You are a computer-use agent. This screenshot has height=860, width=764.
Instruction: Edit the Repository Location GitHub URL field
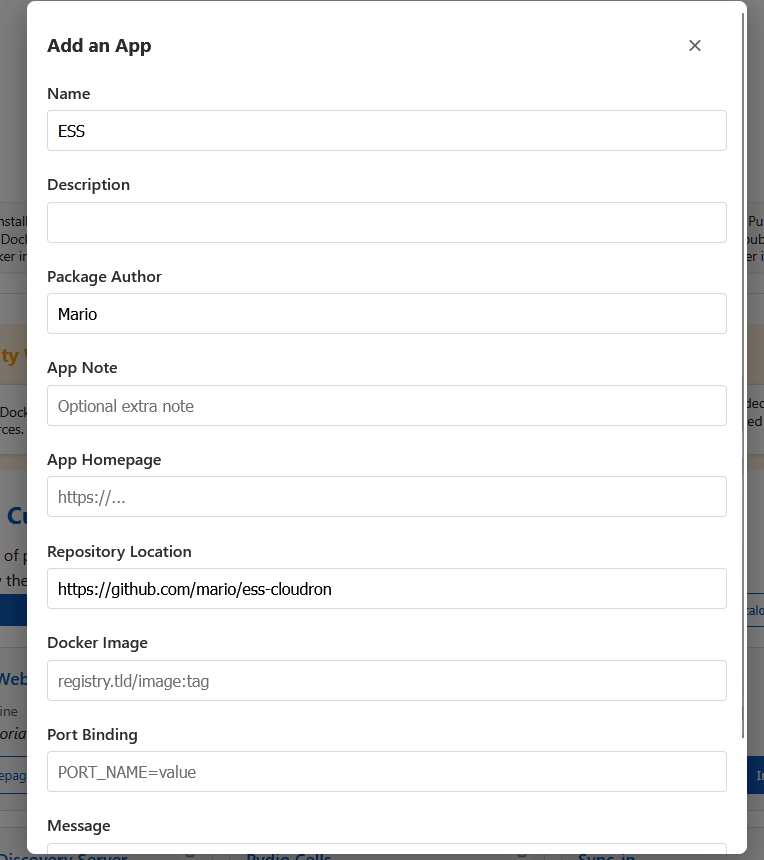386,589
